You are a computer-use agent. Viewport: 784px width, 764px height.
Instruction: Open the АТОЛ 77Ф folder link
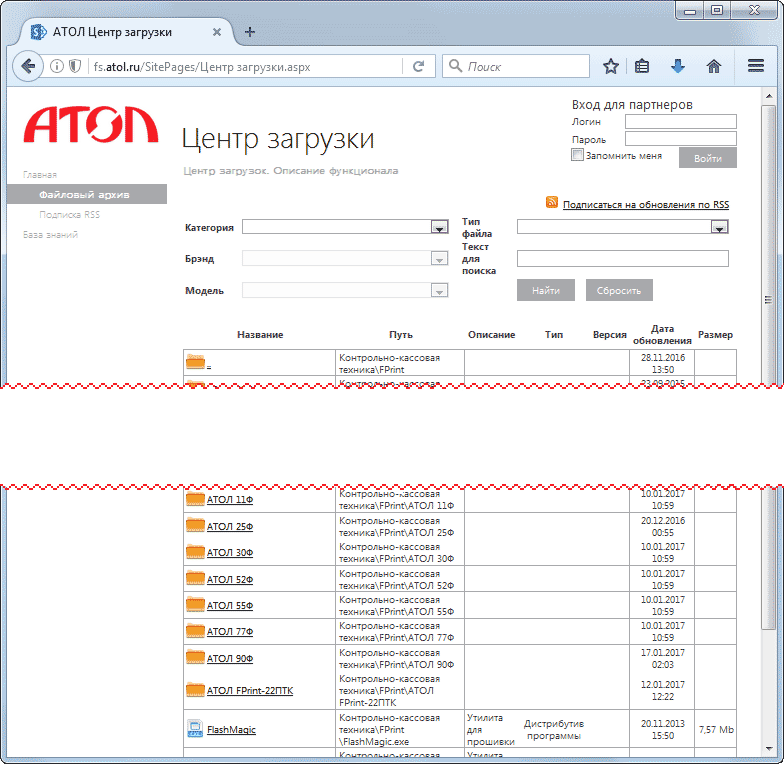click(230, 632)
